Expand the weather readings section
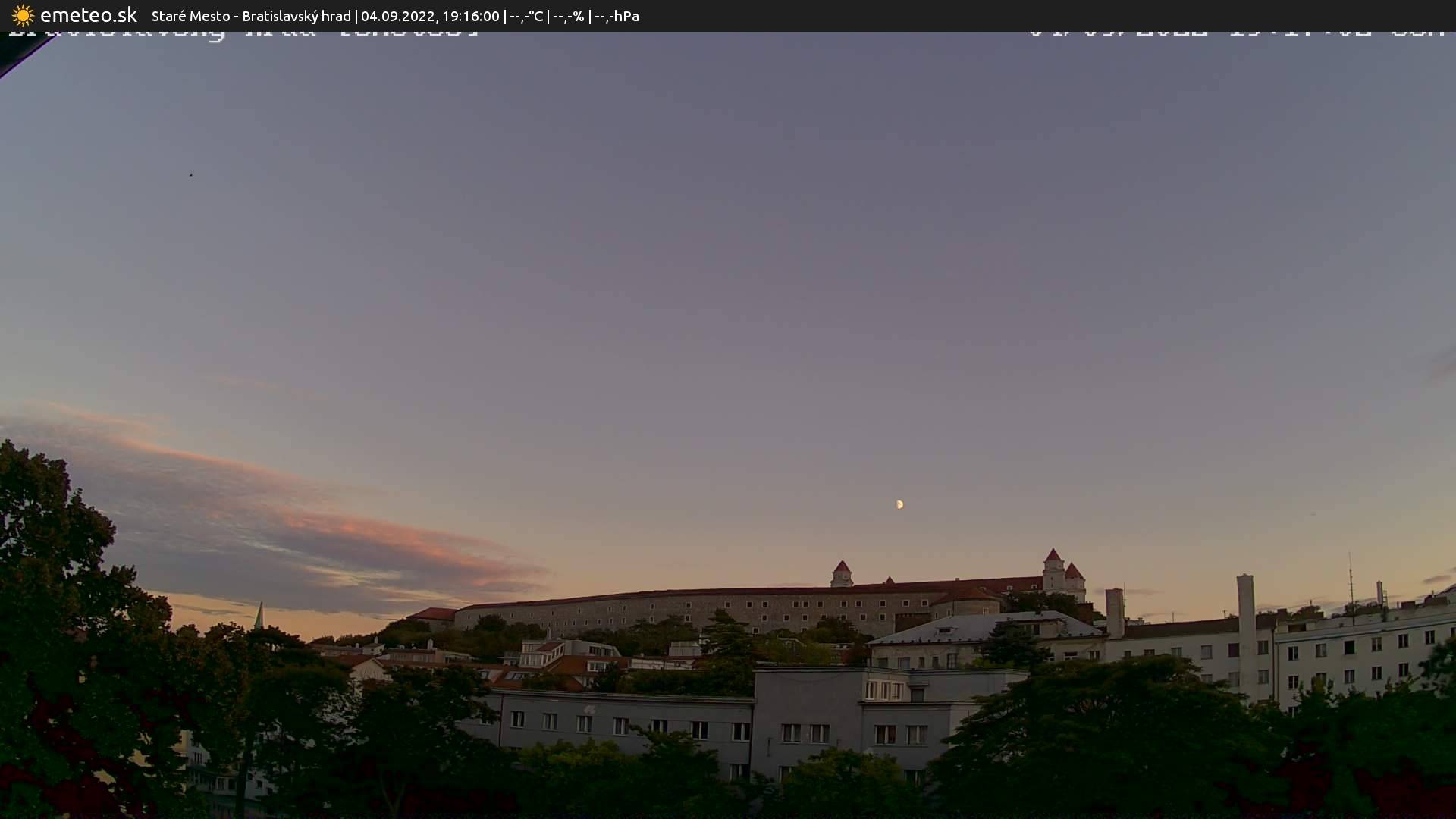 (570, 16)
